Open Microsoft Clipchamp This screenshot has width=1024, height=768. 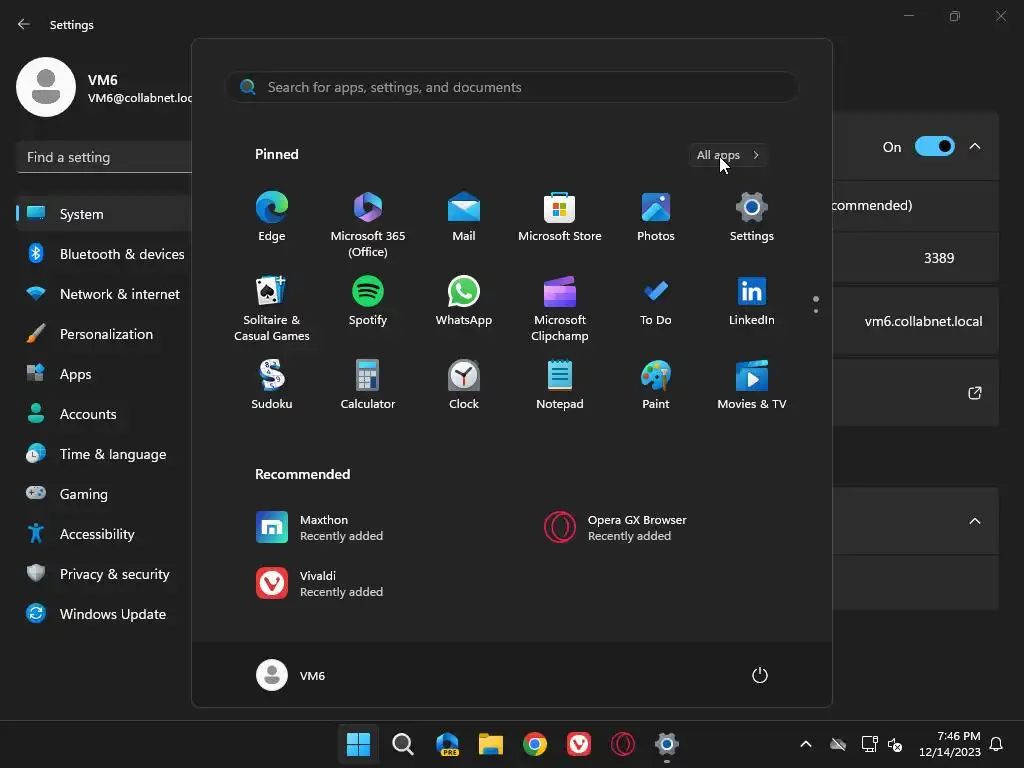click(x=560, y=309)
